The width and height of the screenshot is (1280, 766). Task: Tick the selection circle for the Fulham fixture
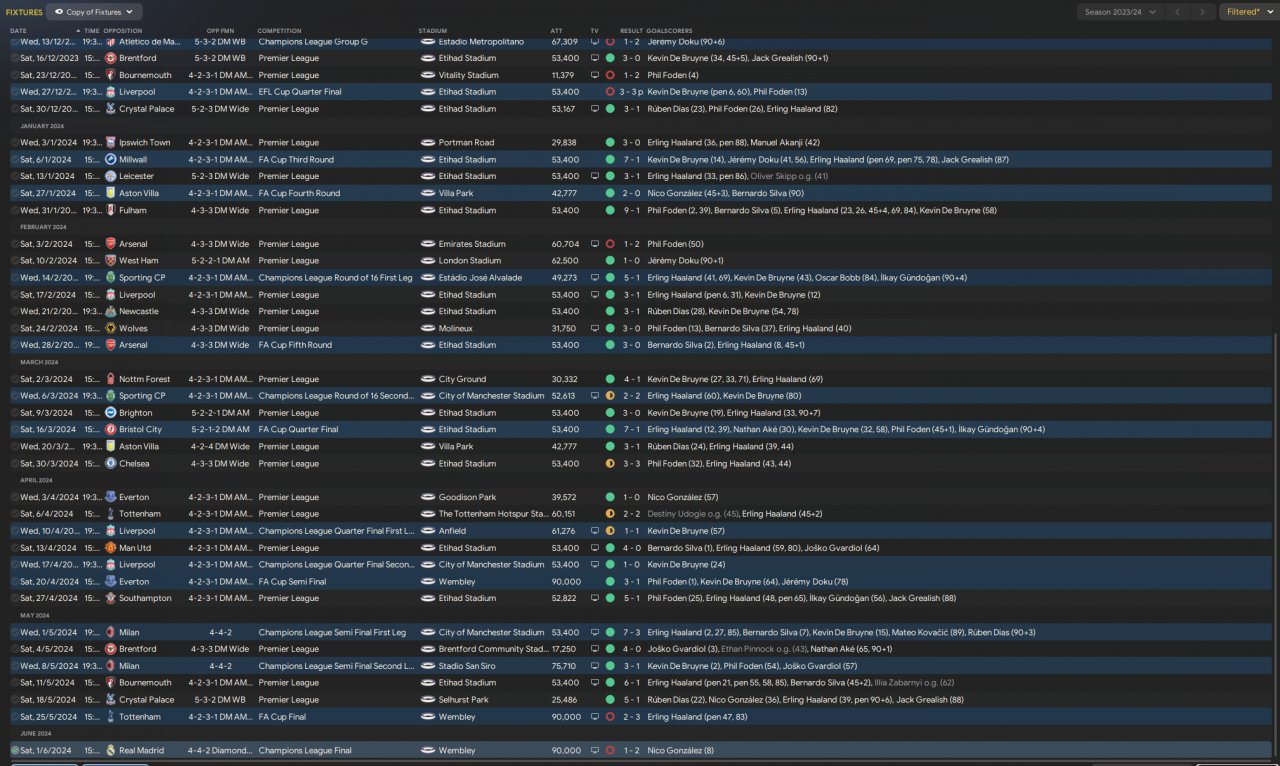pyautogui.click(x=15, y=210)
